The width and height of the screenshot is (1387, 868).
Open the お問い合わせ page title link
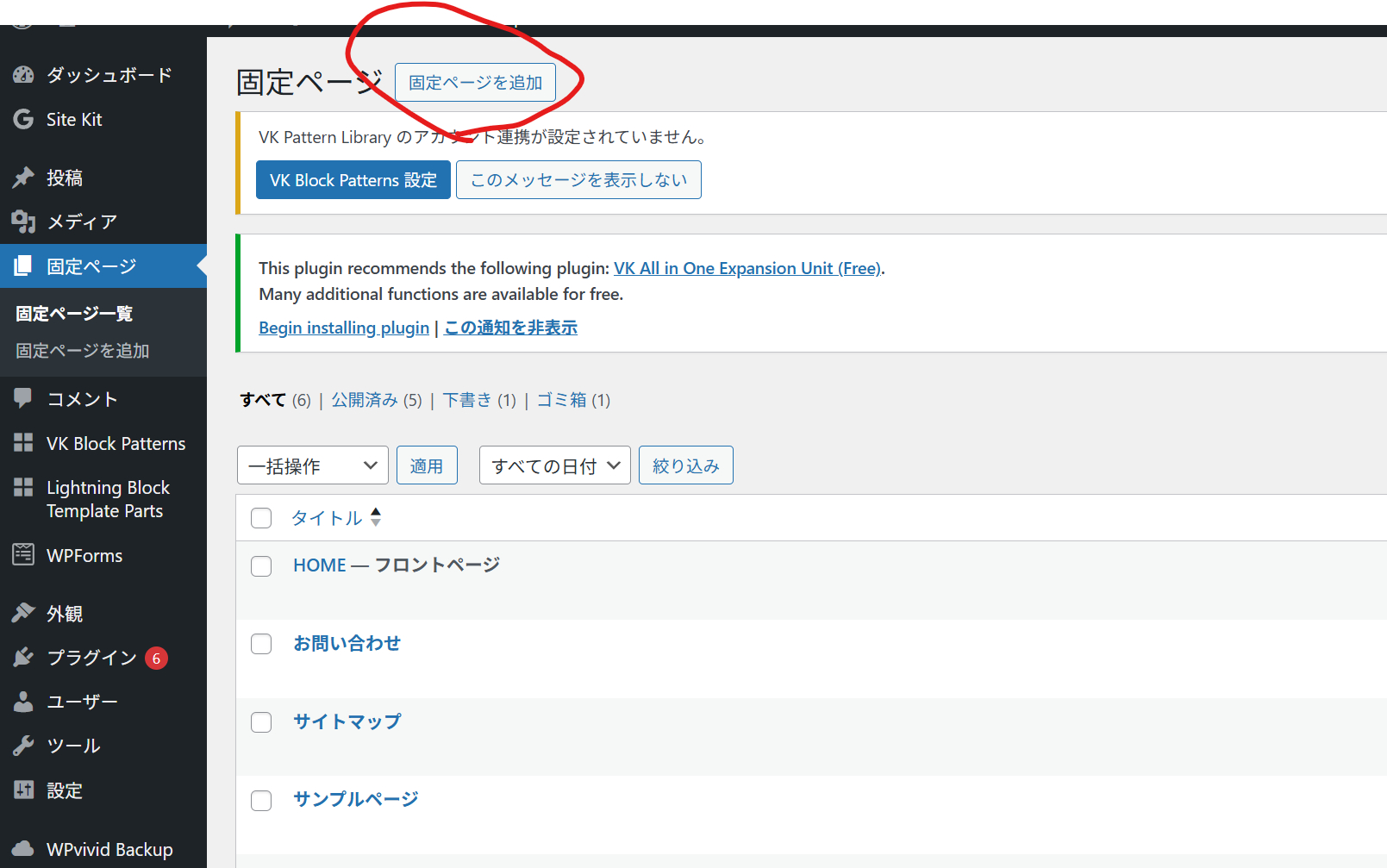347,643
